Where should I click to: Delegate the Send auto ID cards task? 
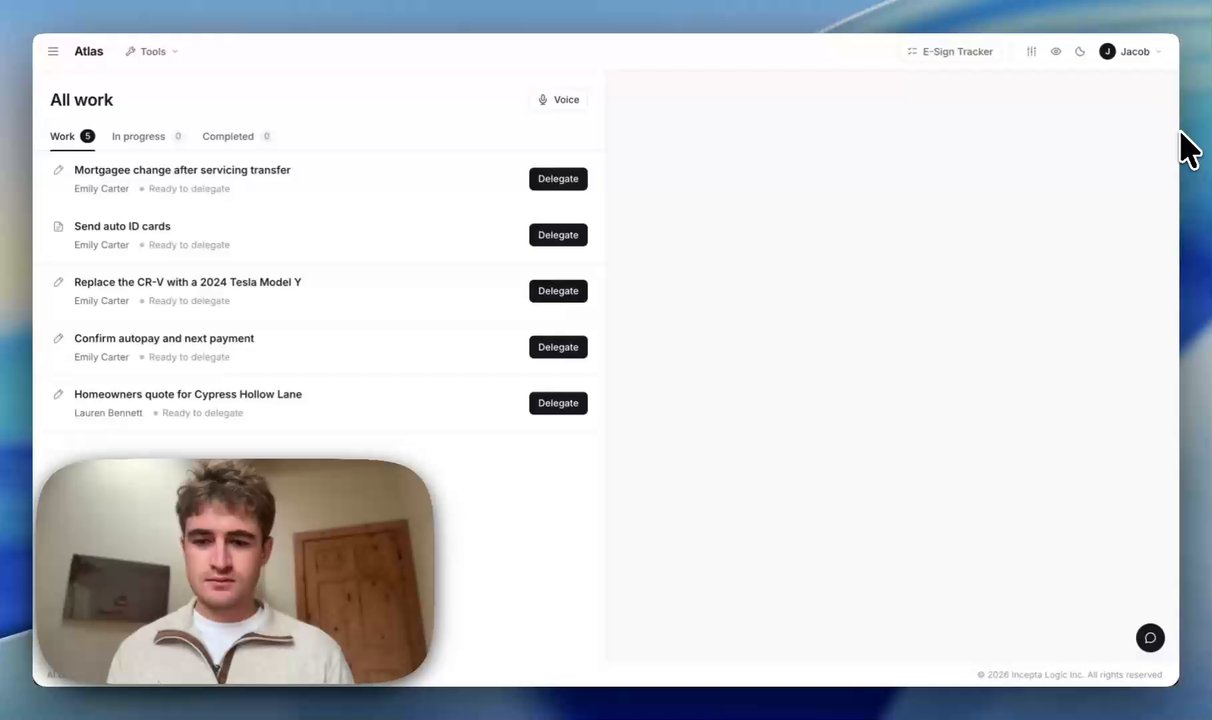[558, 235]
